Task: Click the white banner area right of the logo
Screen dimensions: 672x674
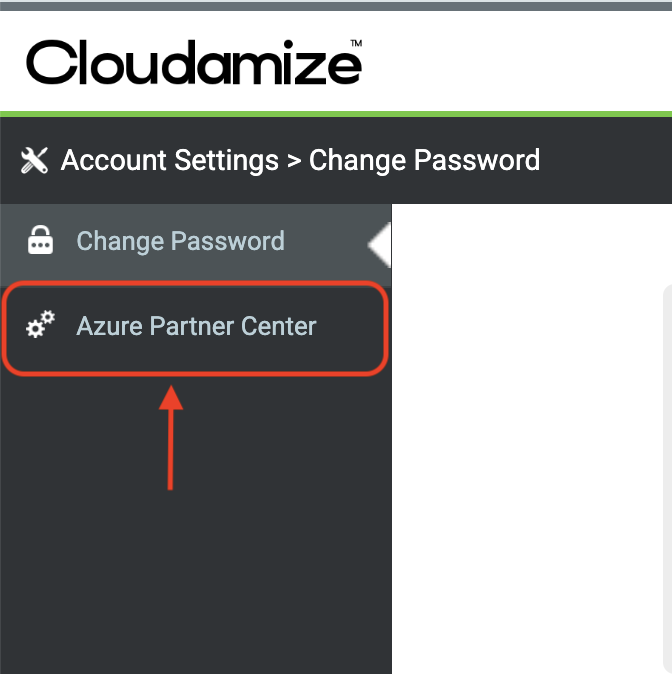Action: click(520, 63)
